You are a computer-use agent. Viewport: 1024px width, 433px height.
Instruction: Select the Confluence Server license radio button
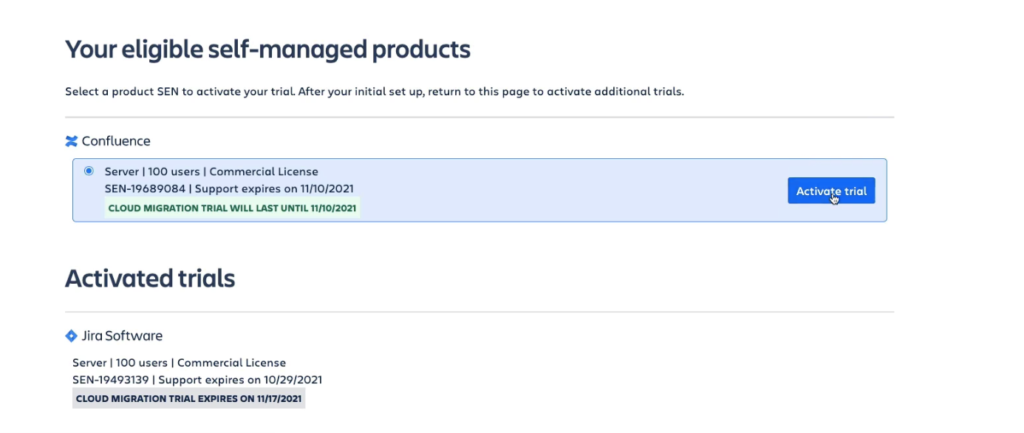pyautogui.click(x=89, y=171)
